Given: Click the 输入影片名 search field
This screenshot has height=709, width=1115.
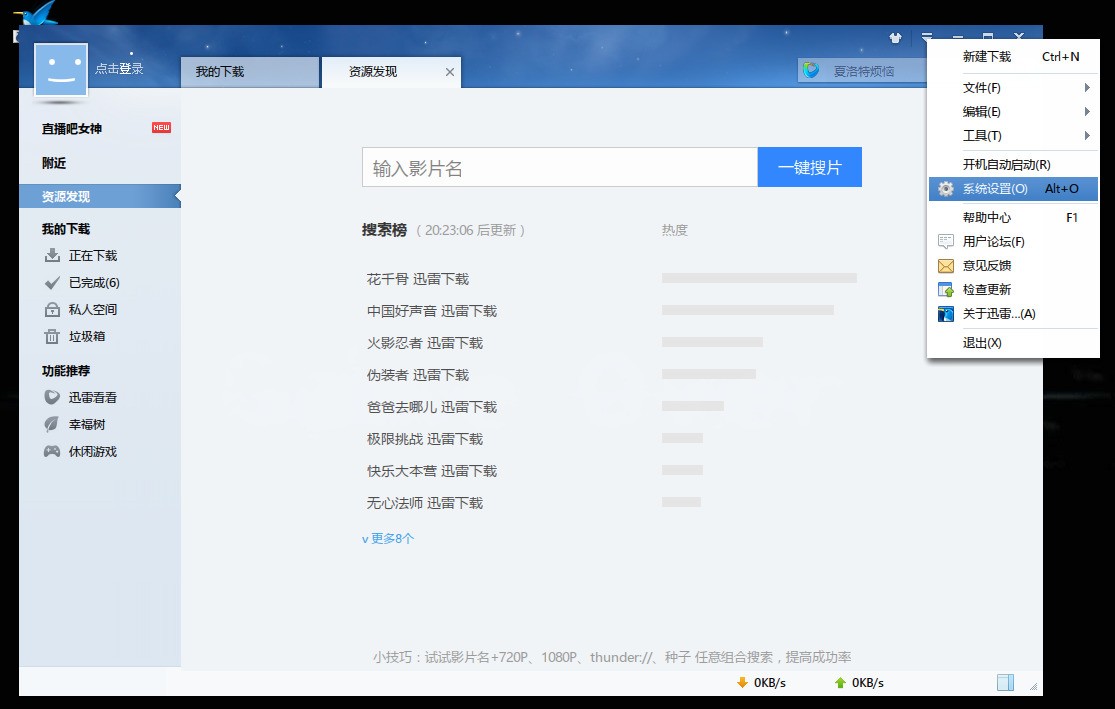Looking at the screenshot, I should pyautogui.click(x=557, y=166).
